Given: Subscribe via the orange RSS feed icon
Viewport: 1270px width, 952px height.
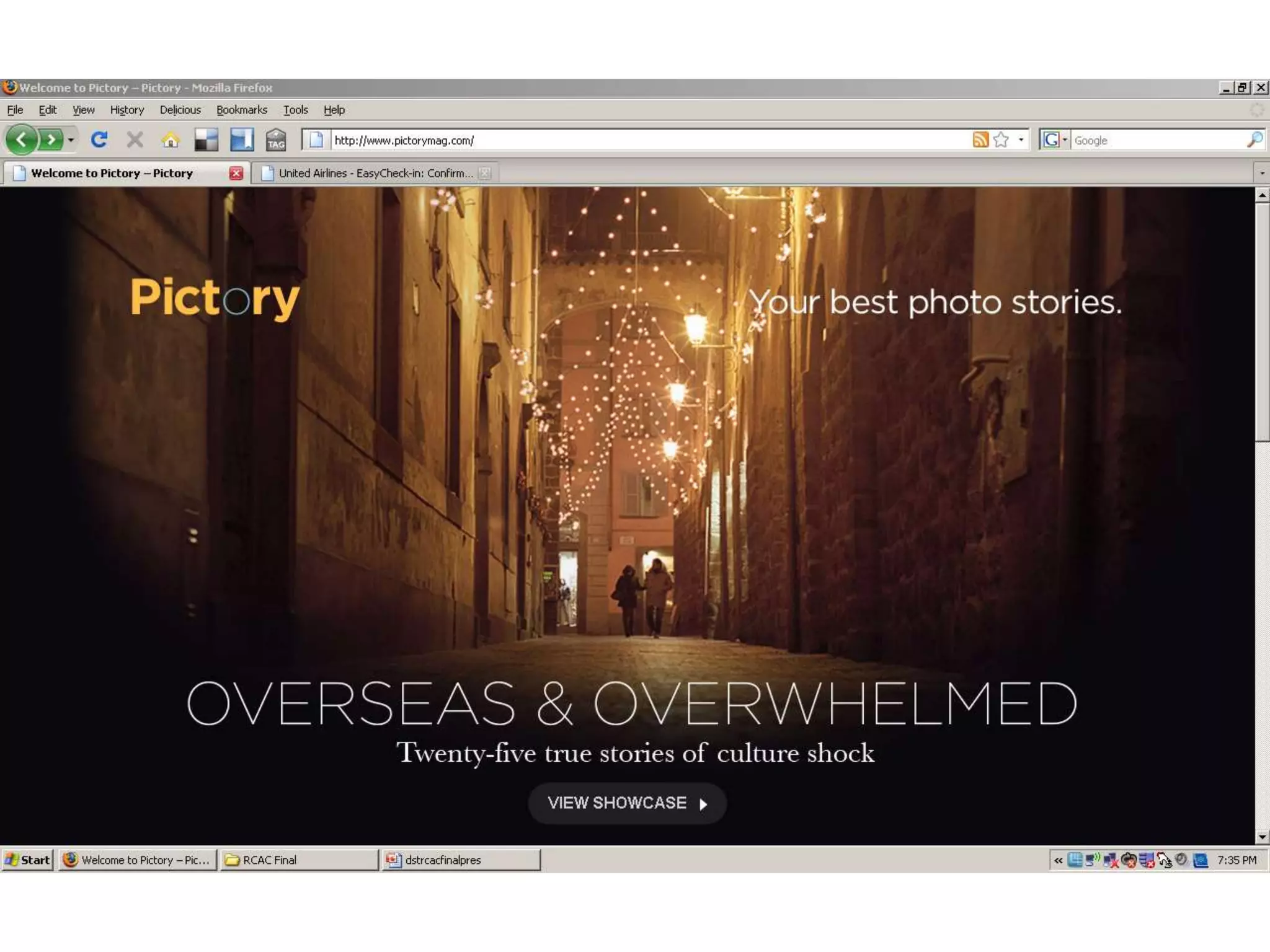Looking at the screenshot, I should coord(980,140).
